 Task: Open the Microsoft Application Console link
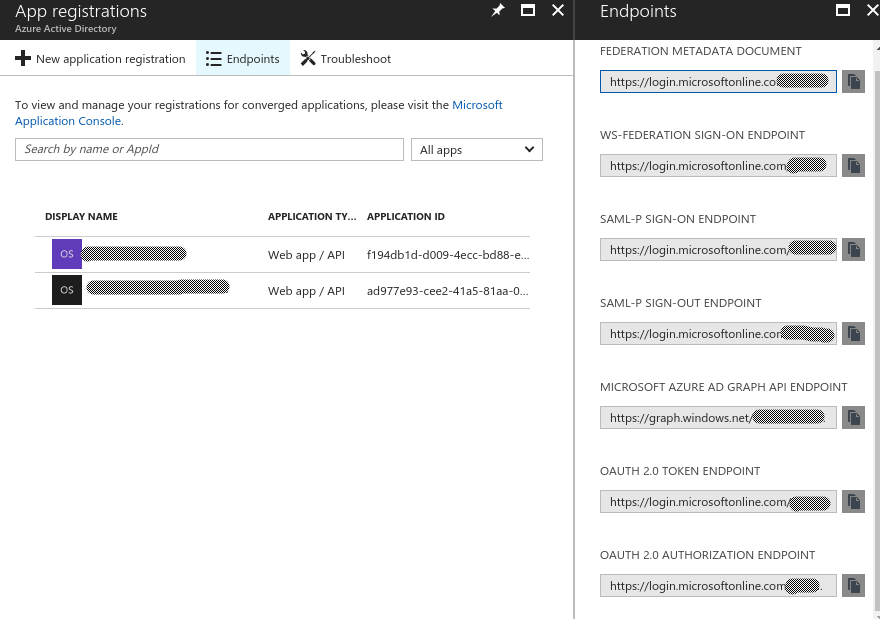click(x=259, y=113)
